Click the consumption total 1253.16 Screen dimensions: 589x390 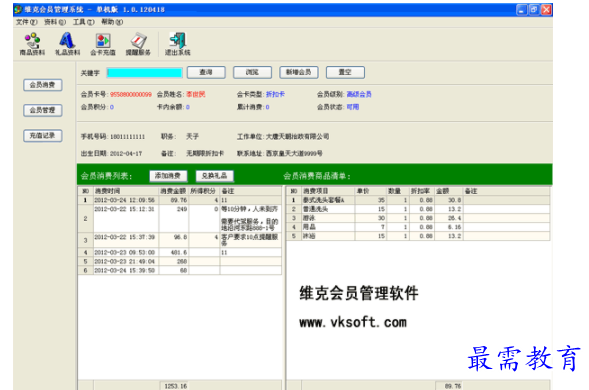175,386
